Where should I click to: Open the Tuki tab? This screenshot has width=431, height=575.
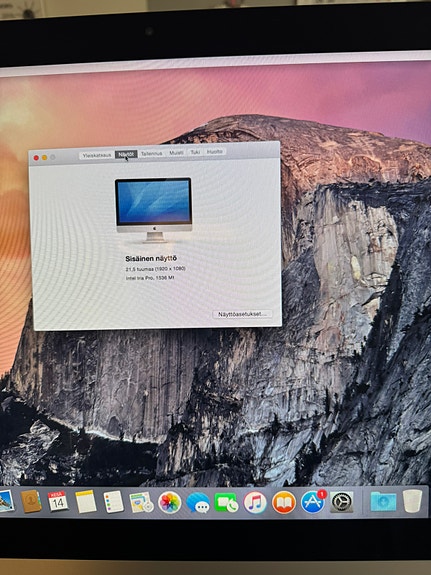[195, 152]
